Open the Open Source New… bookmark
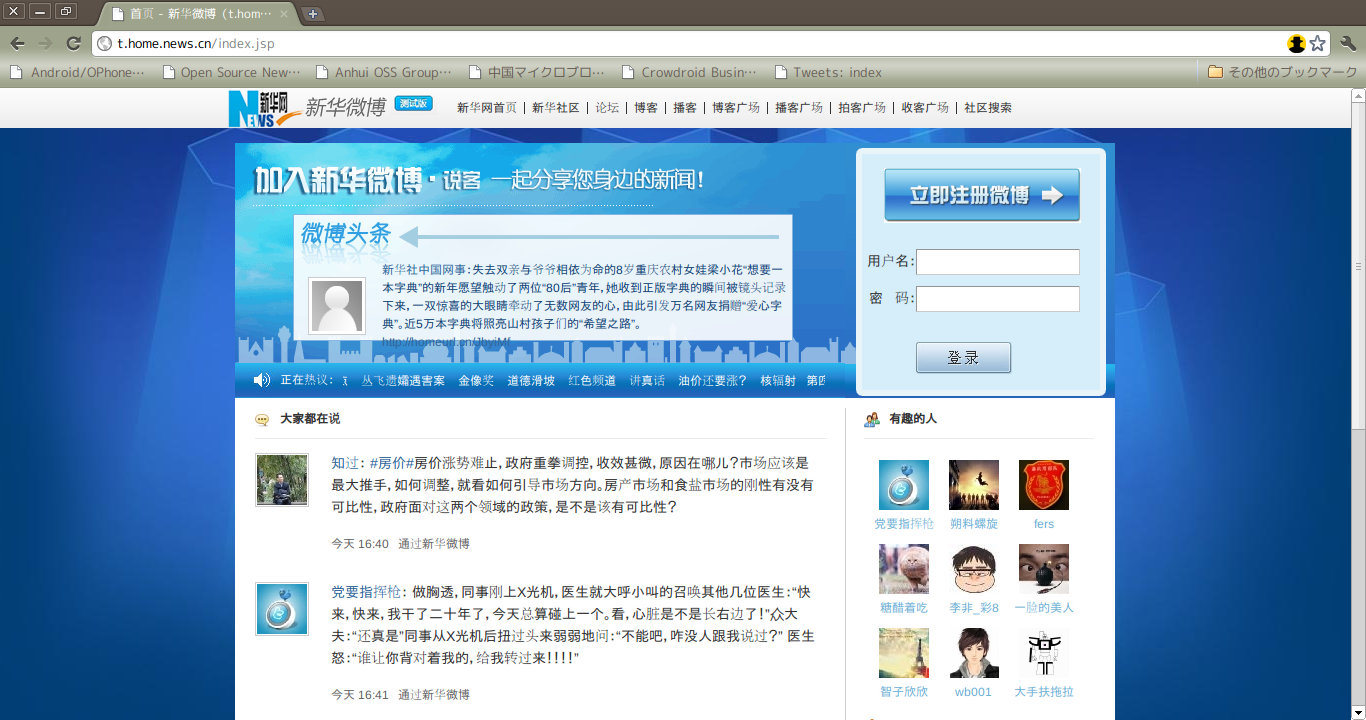The height and width of the screenshot is (720, 1366). (x=232, y=72)
